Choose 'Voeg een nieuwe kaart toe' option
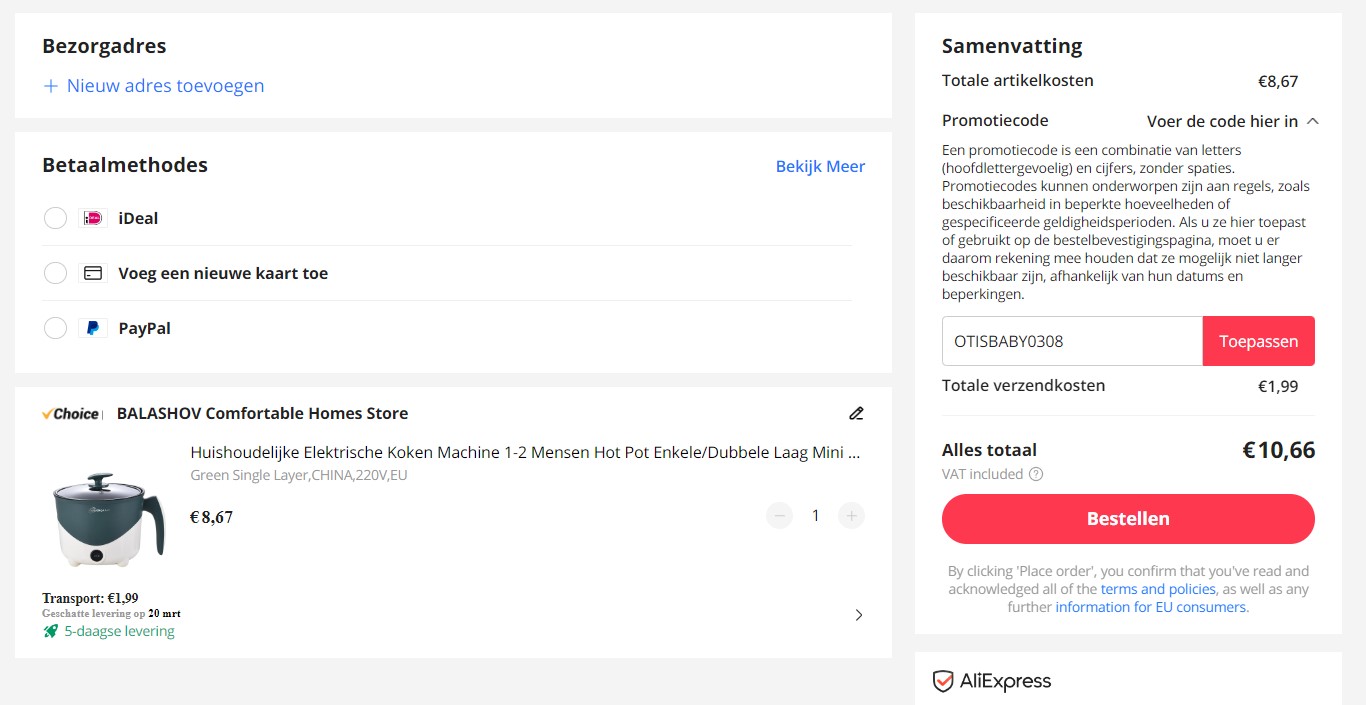This screenshot has width=1366, height=705. coord(55,272)
